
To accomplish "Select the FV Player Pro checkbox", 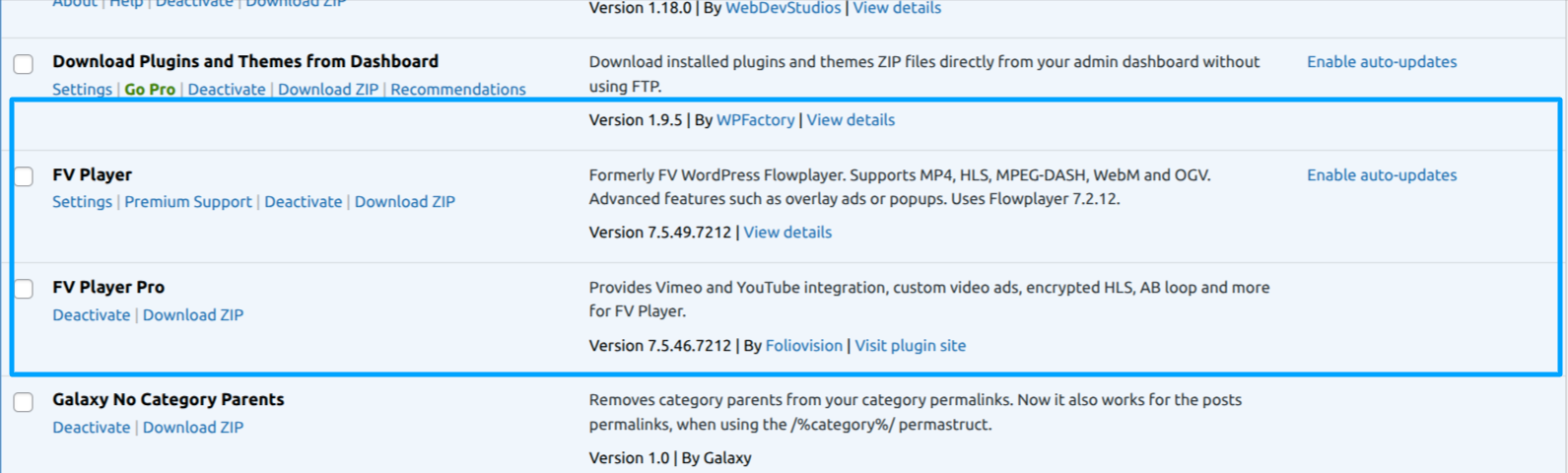I will (x=24, y=289).
